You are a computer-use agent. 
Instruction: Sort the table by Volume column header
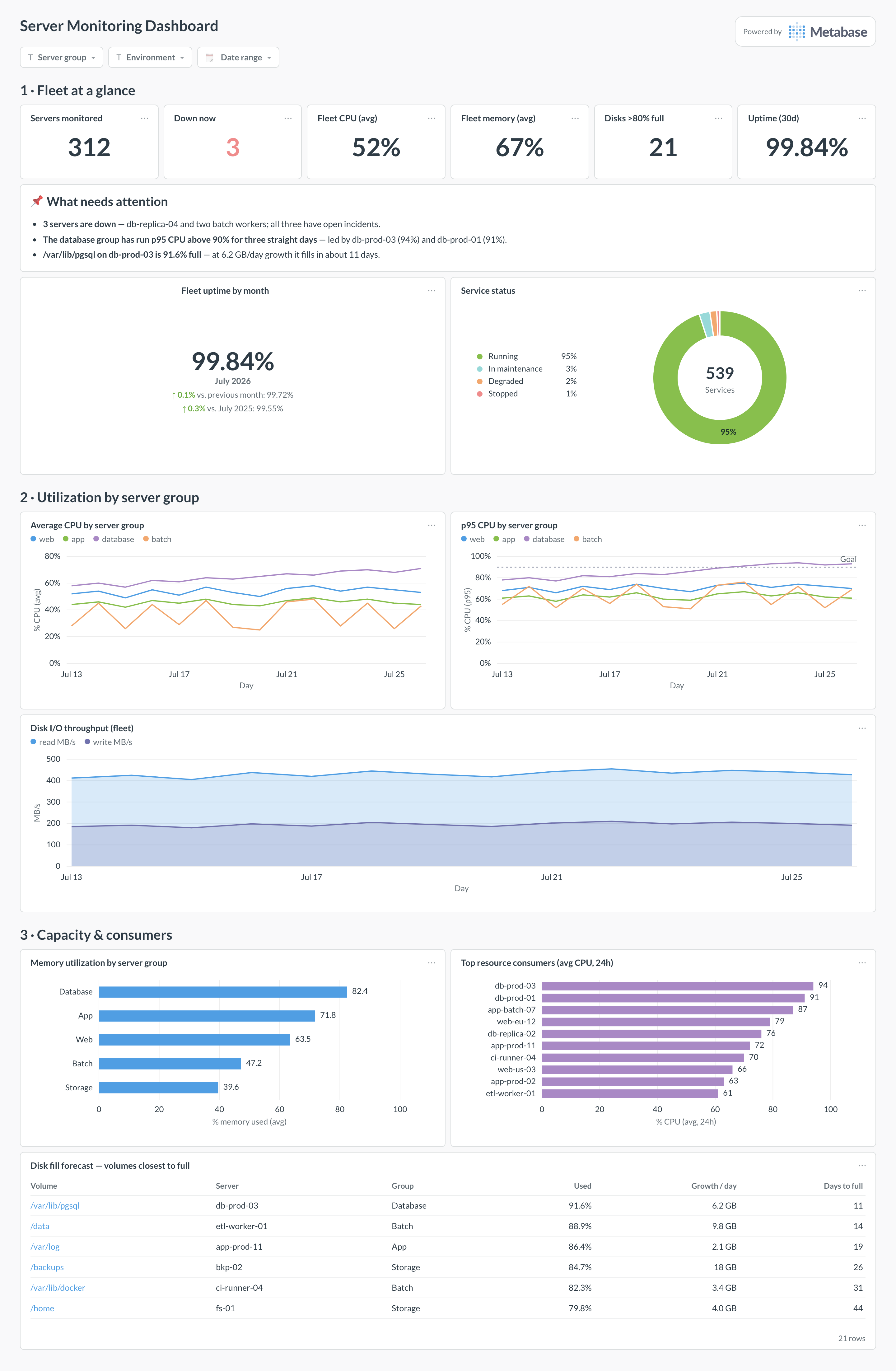coord(44,1186)
